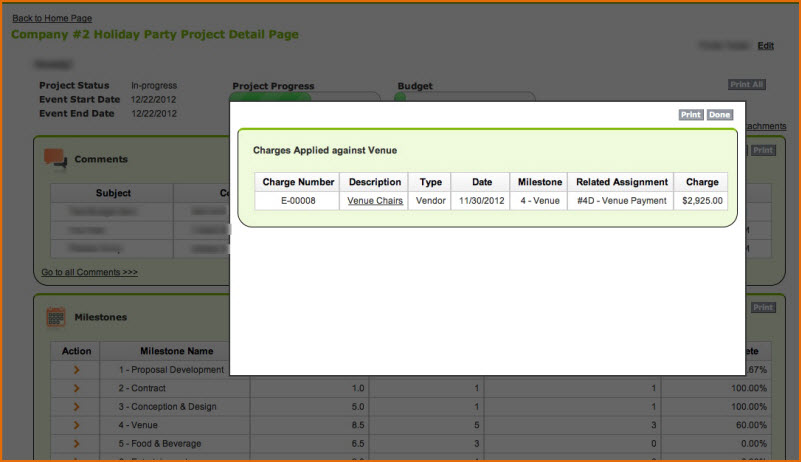Open Go to all Comments link
The image size is (801, 462).
point(89,272)
